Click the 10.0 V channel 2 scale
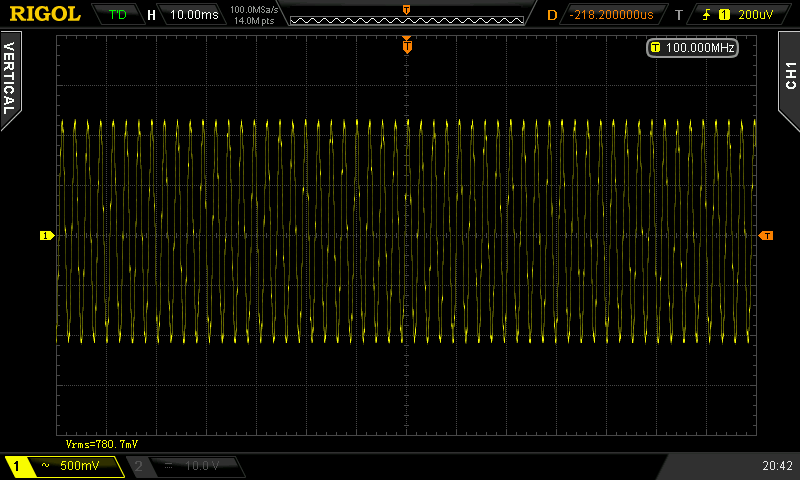Screen dimensions: 800x480 pyautogui.click(x=203, y=466)
